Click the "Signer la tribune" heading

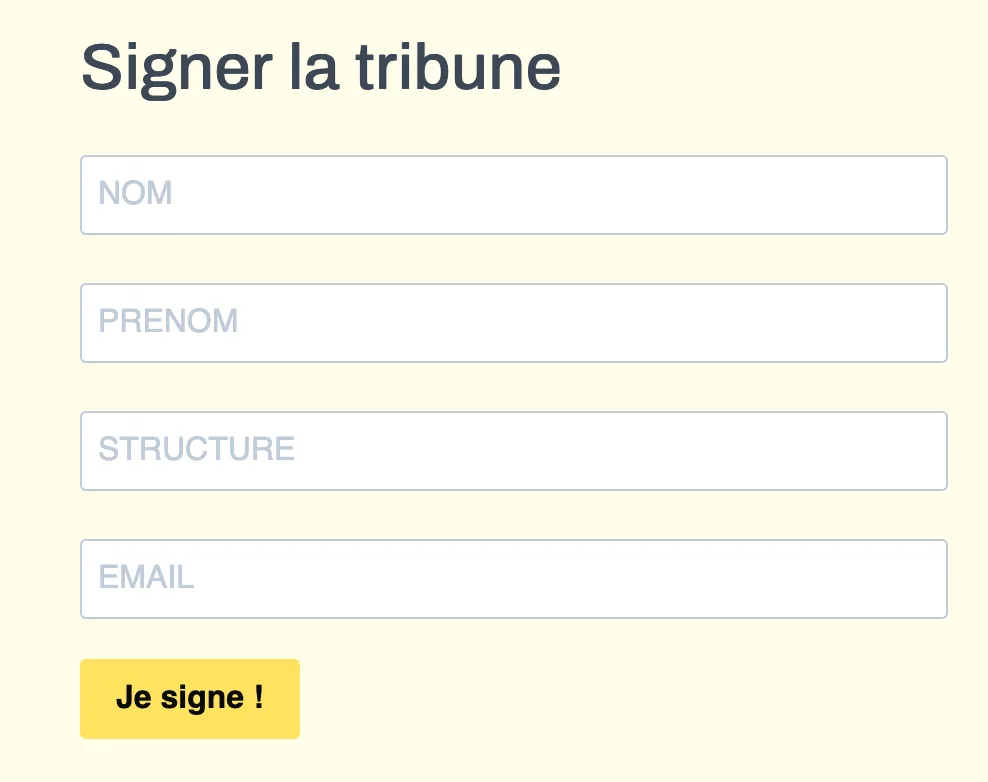tap(320, 68)
